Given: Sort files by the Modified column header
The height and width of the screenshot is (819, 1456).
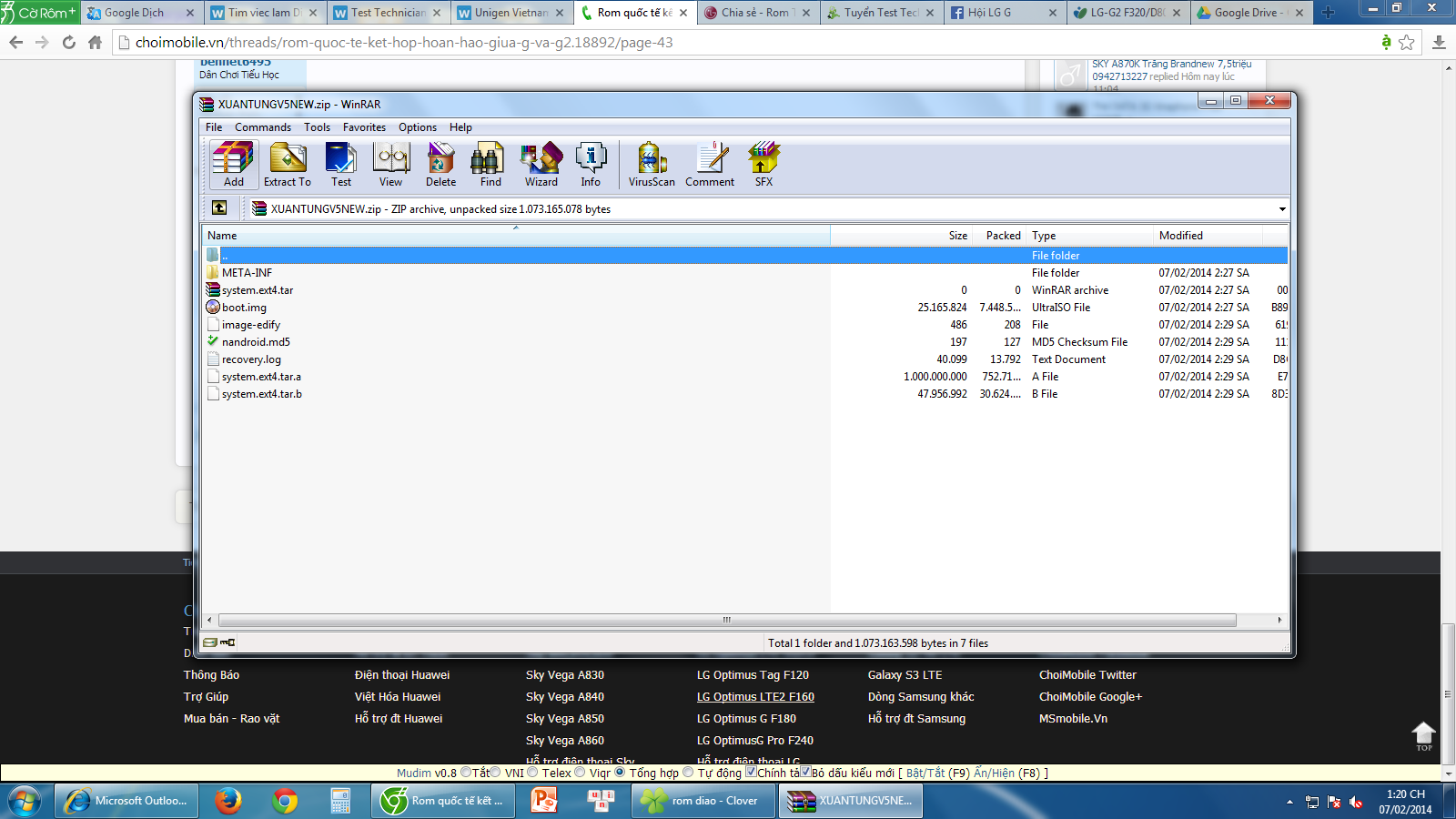Looking at the screenshot, I should click(1208, 236).
